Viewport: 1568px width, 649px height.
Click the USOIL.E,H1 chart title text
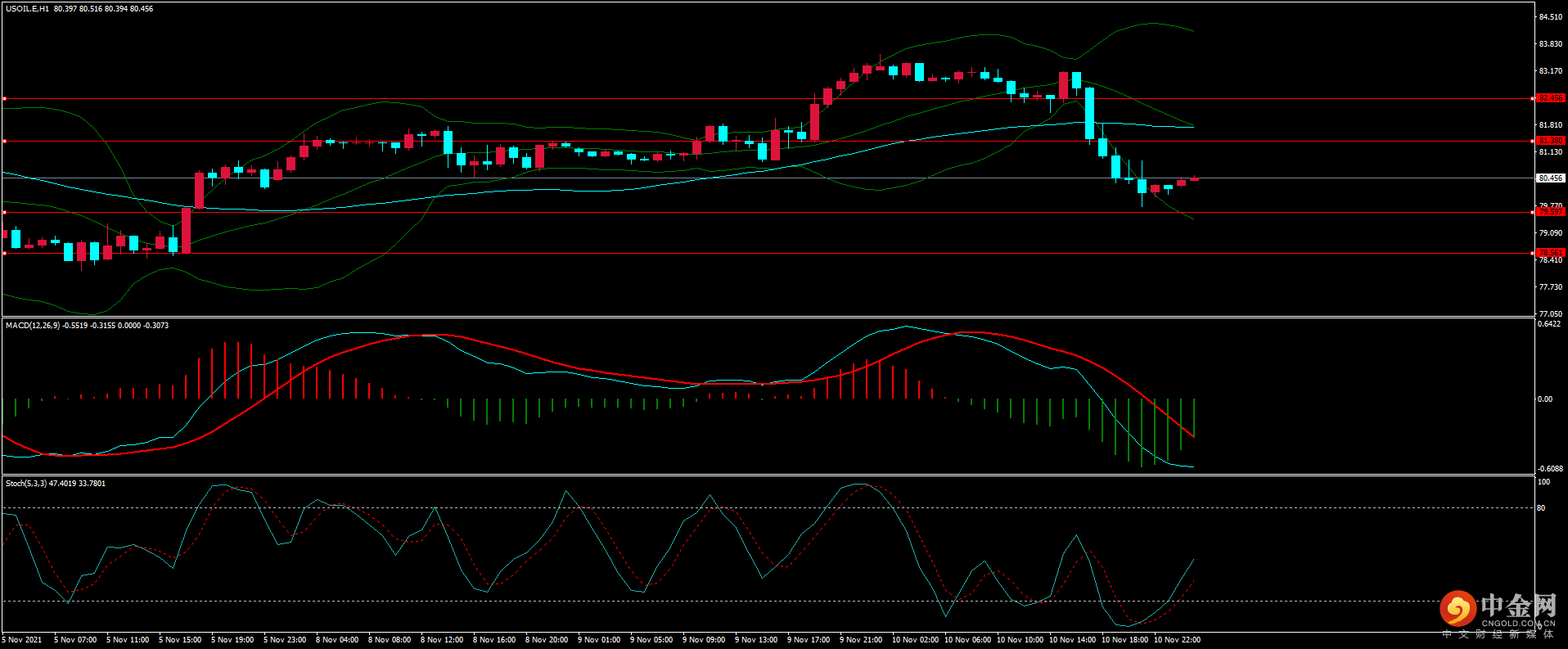pyautogui.click(x=27, y=9)
